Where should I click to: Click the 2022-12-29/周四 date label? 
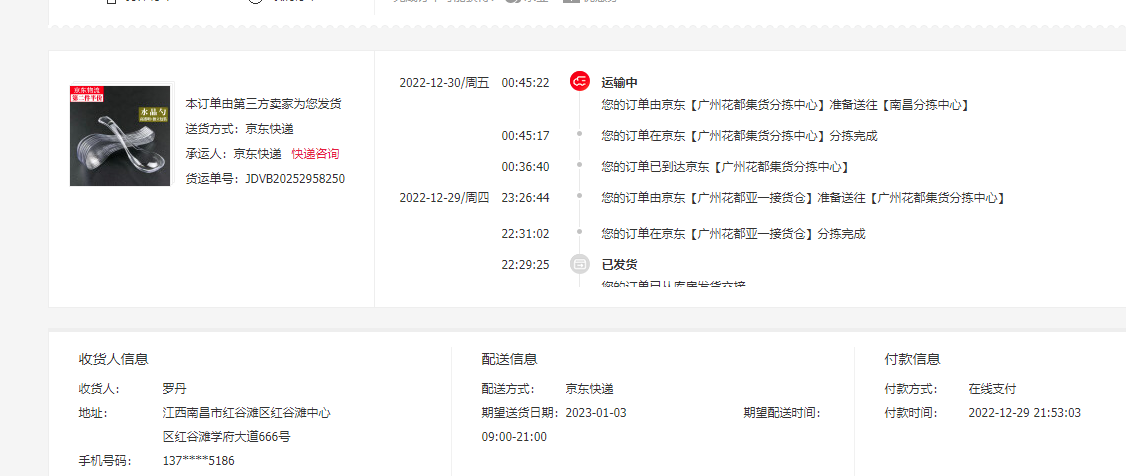click(444, 197)
